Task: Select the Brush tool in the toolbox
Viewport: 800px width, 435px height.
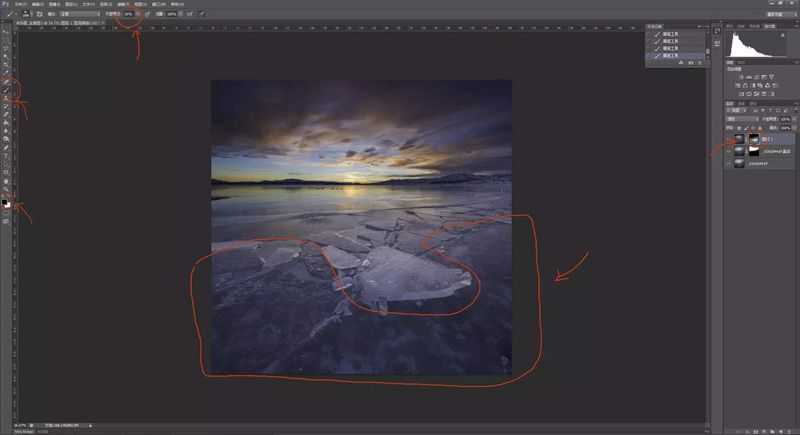Action: 7,90
